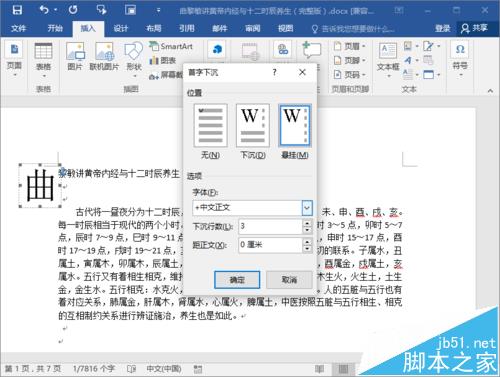
Task: Increase the 距正文 distance value
Action: (307, 241)
